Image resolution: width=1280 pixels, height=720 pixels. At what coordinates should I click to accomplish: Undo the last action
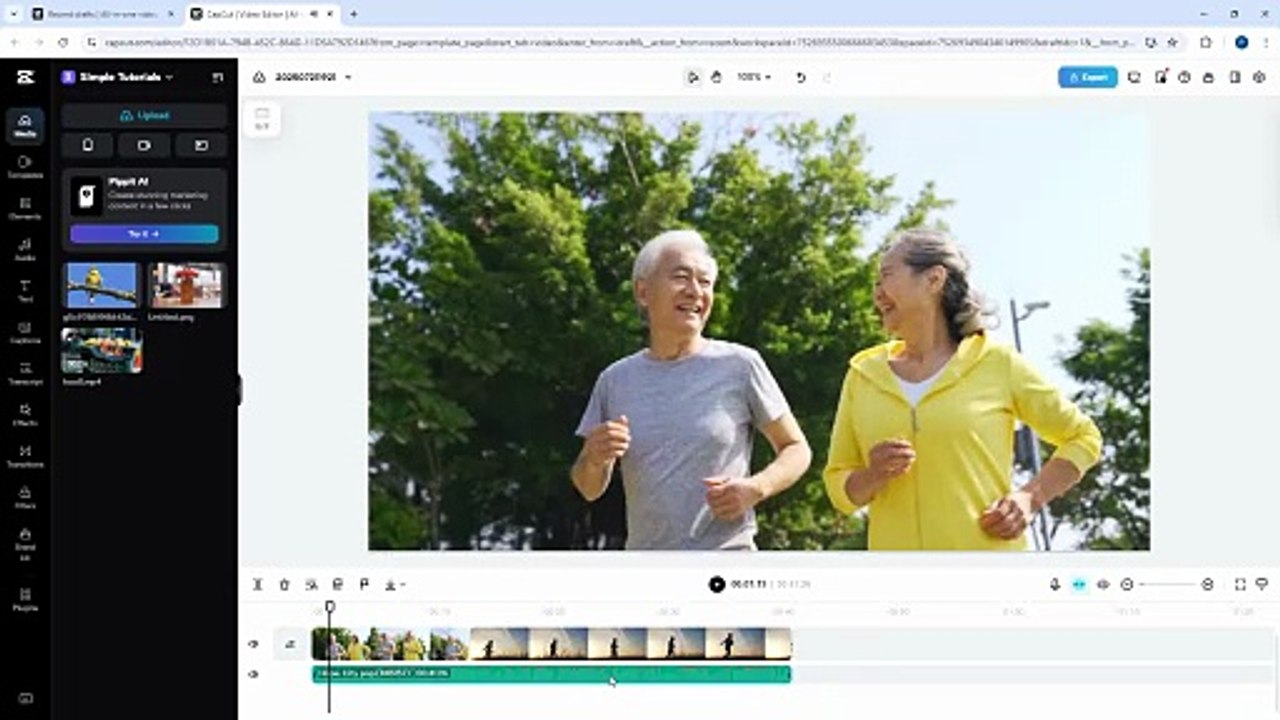[x=800, y=77]
